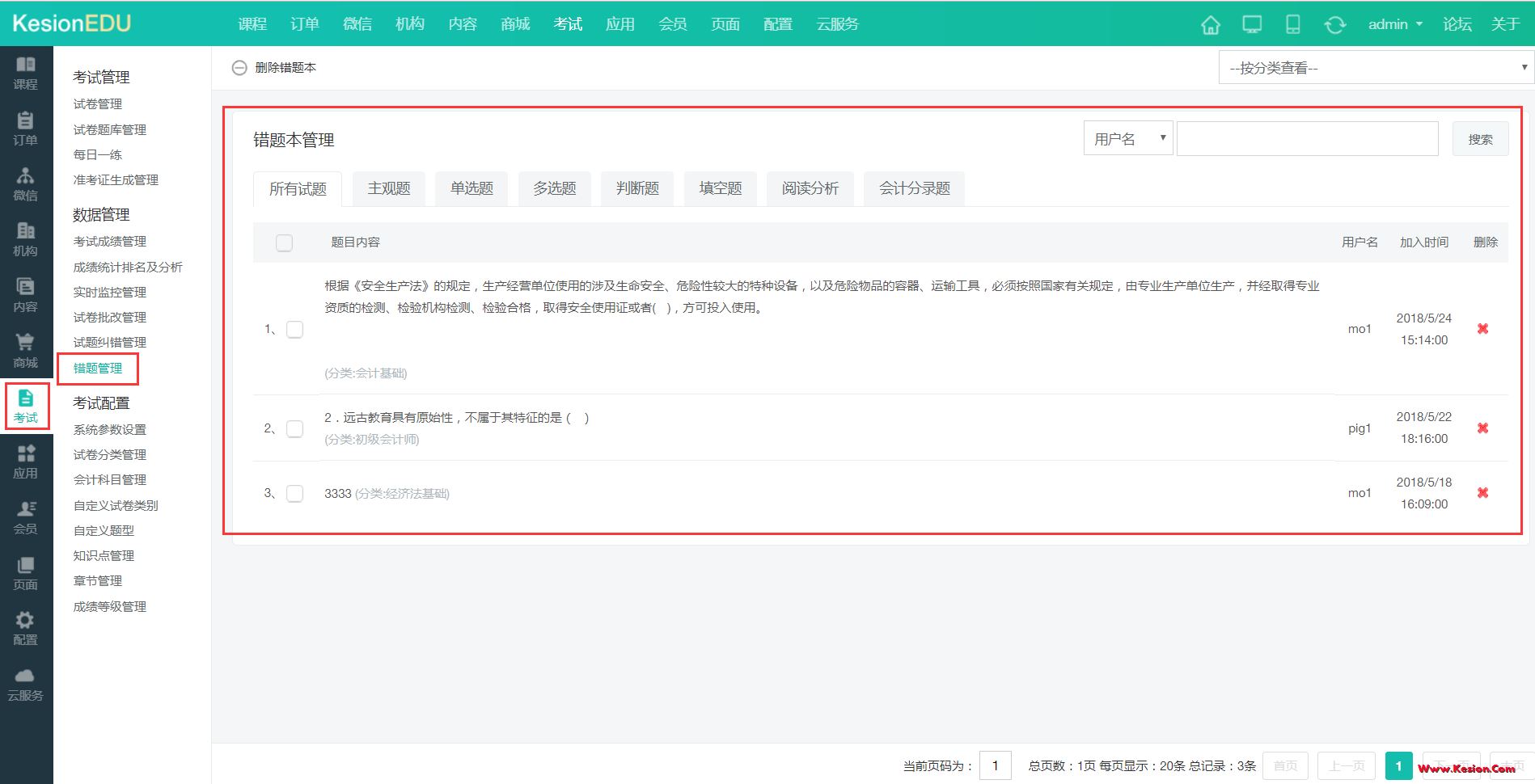This screenshot has width=1535, height=784.
Task: Switch to the 单选题 tab
Action: click(471, 188)
